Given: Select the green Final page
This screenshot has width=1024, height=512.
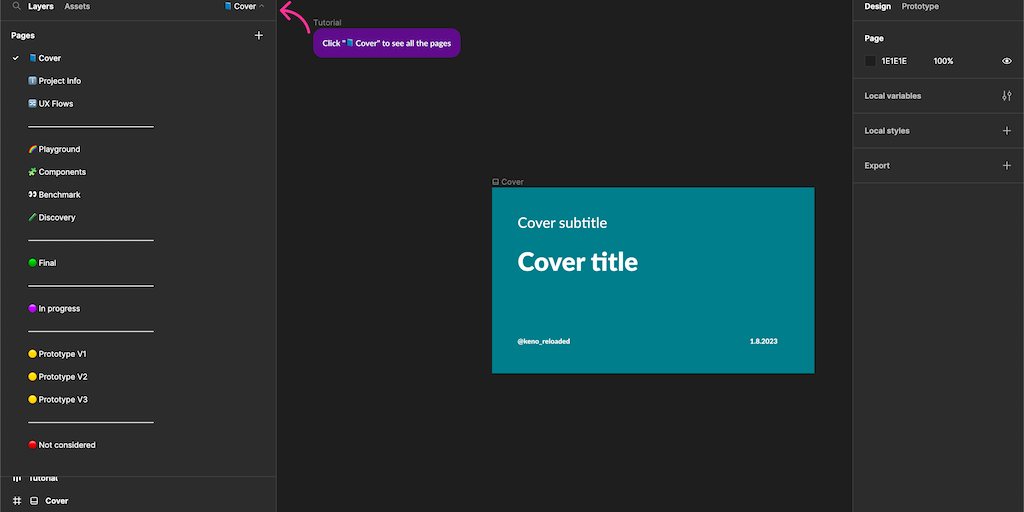Looking at the screenshot, I should [46, 263].
